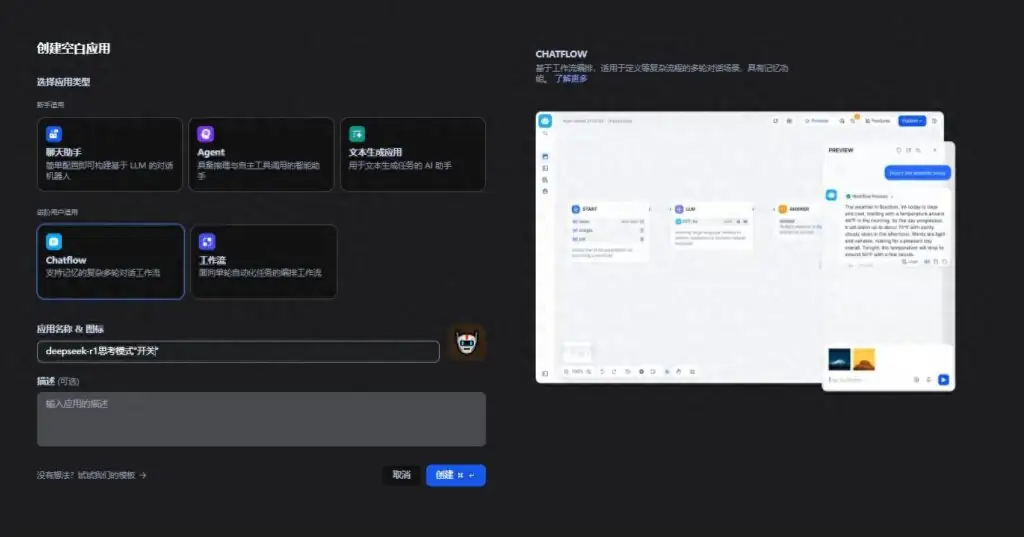Create the app with the 创建 button

456,475
